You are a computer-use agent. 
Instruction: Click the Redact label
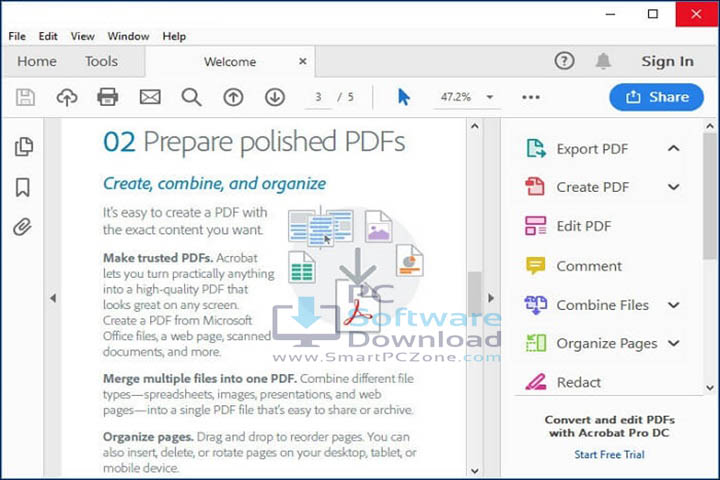coord(579,382)
